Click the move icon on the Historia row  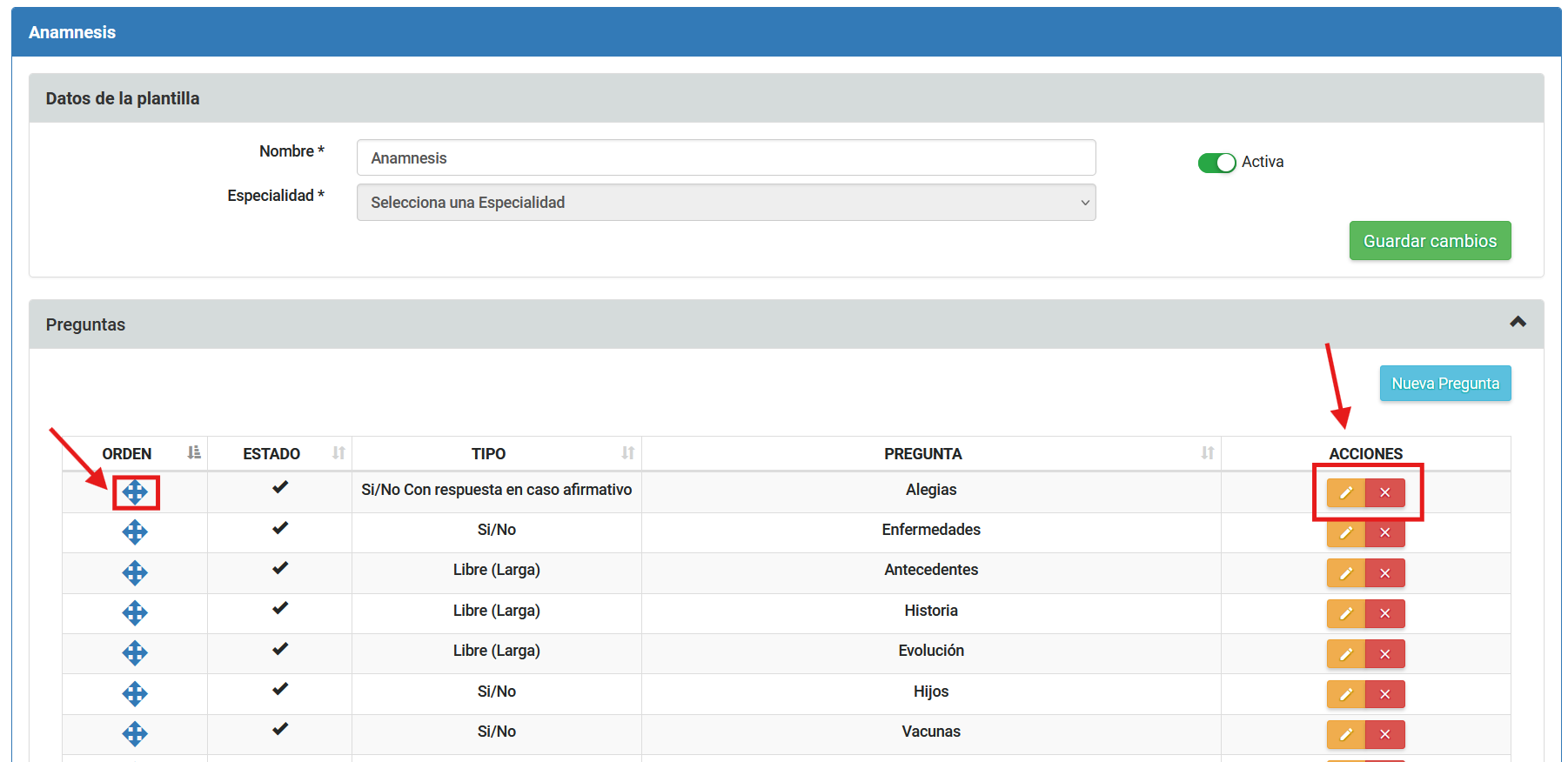135,613
